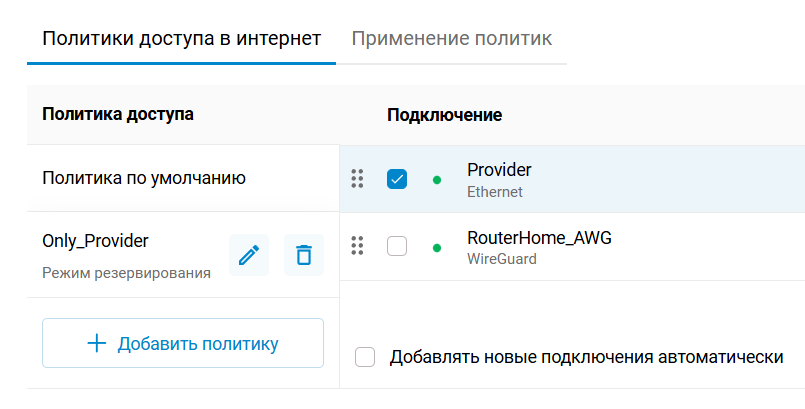Click the Provider connection name

coord(499,170)
